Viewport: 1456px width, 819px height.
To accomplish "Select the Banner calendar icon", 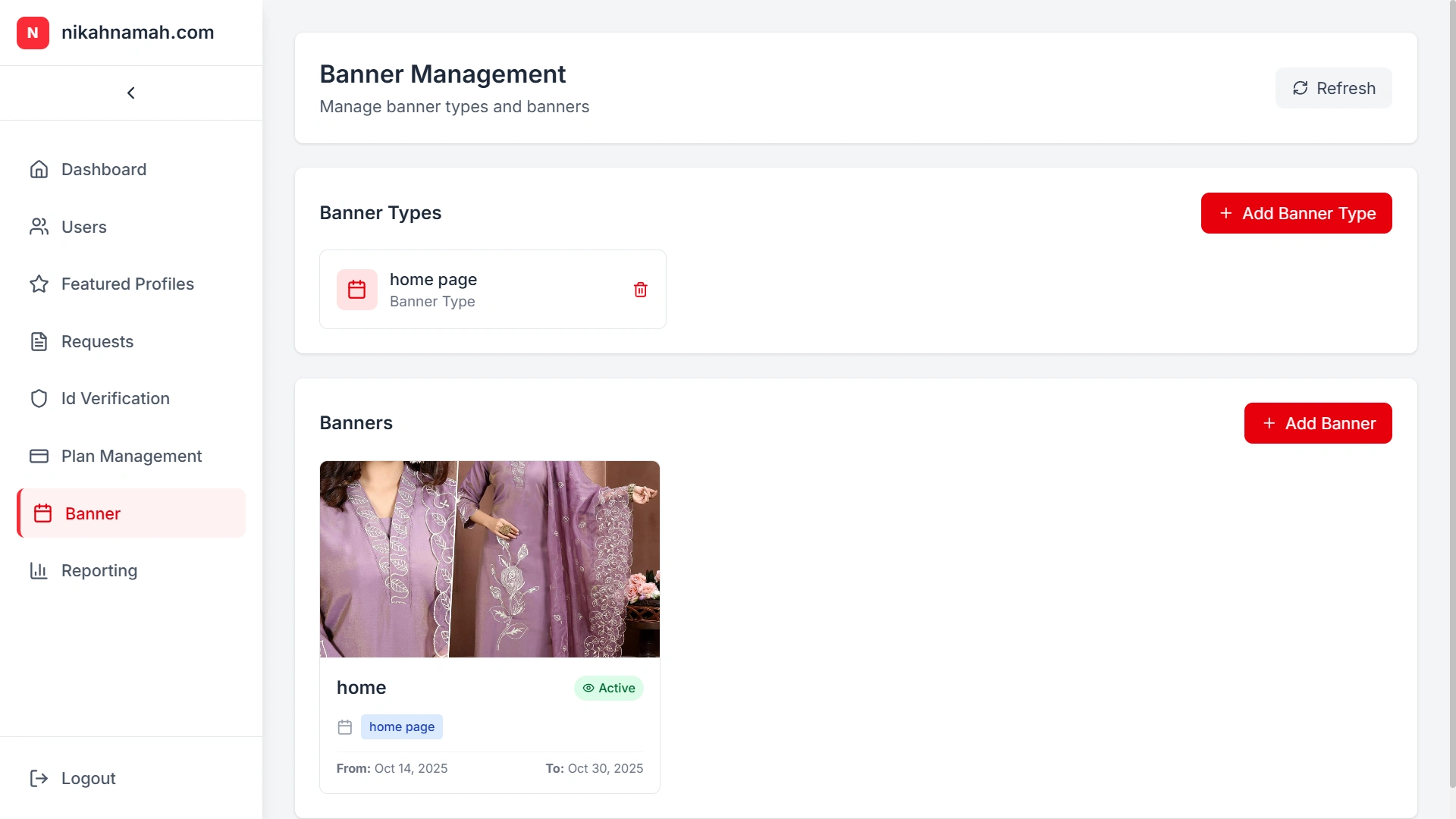I will pos(43,513).
